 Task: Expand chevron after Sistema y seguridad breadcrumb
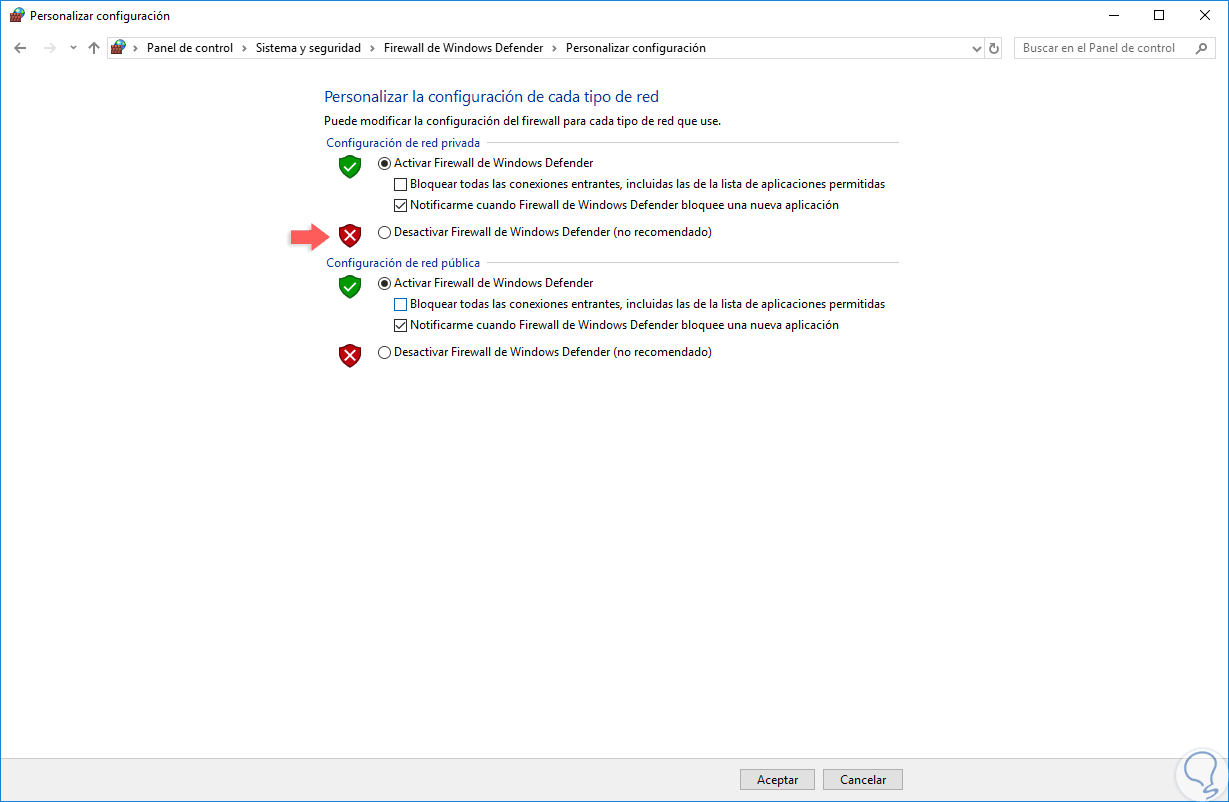pyautogui.click(x=373, y=48)
